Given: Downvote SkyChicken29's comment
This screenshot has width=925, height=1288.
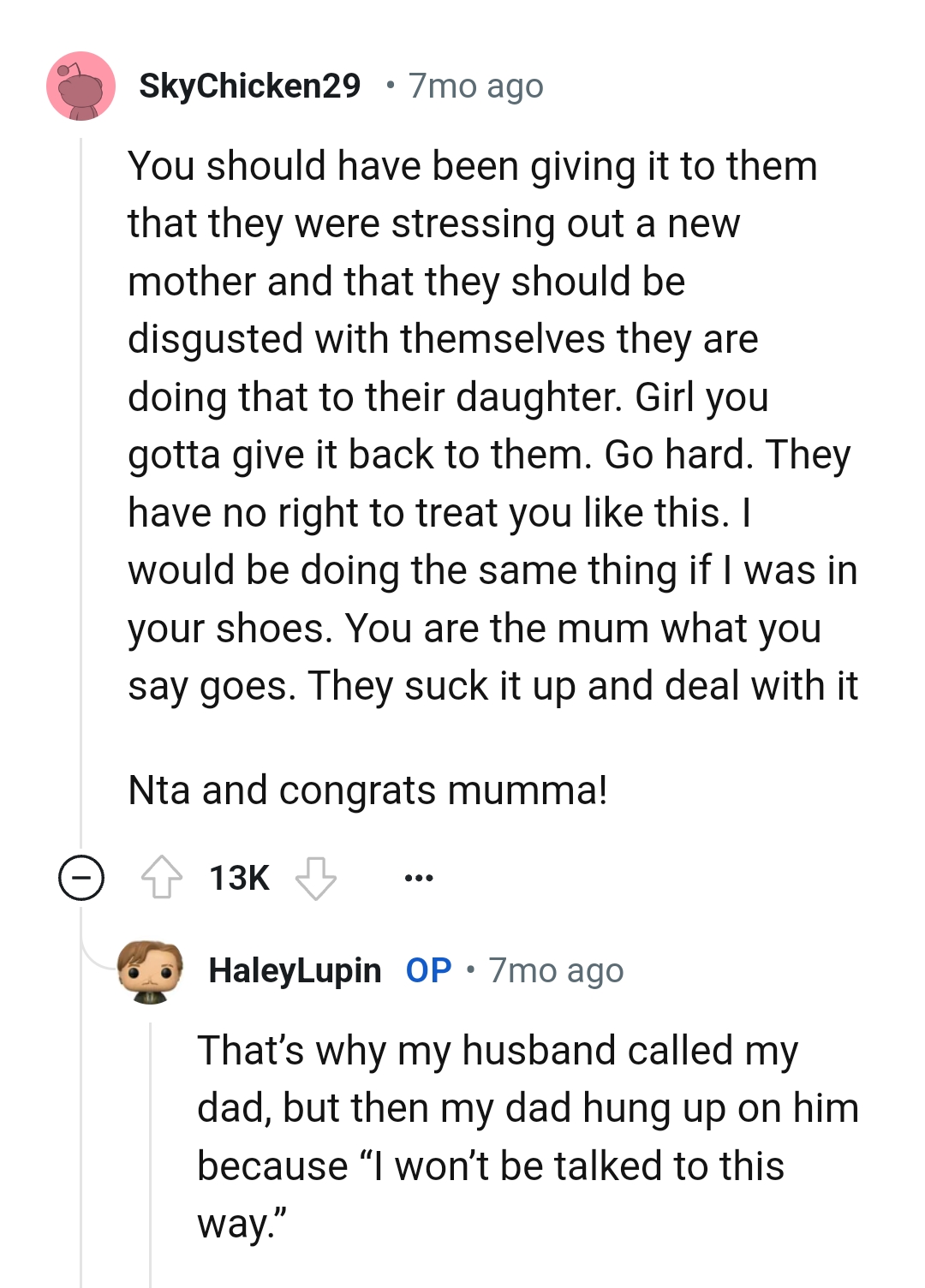Looking at the screenshot, I should coord(315,878).
